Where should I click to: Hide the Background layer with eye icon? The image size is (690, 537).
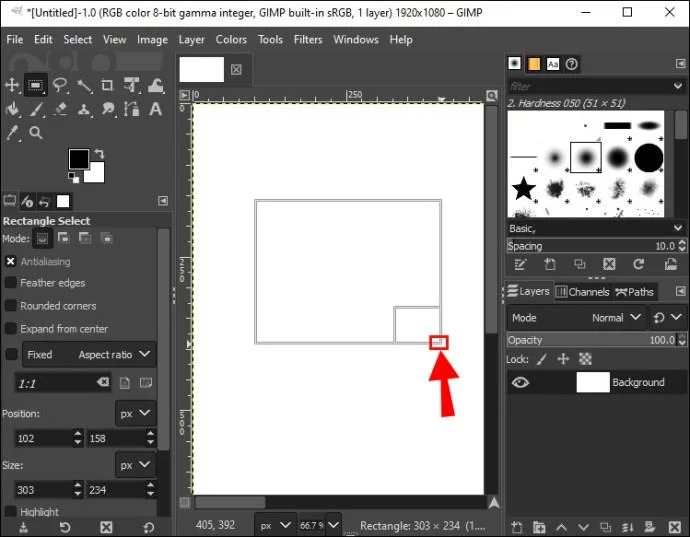[x=520, y=382]
